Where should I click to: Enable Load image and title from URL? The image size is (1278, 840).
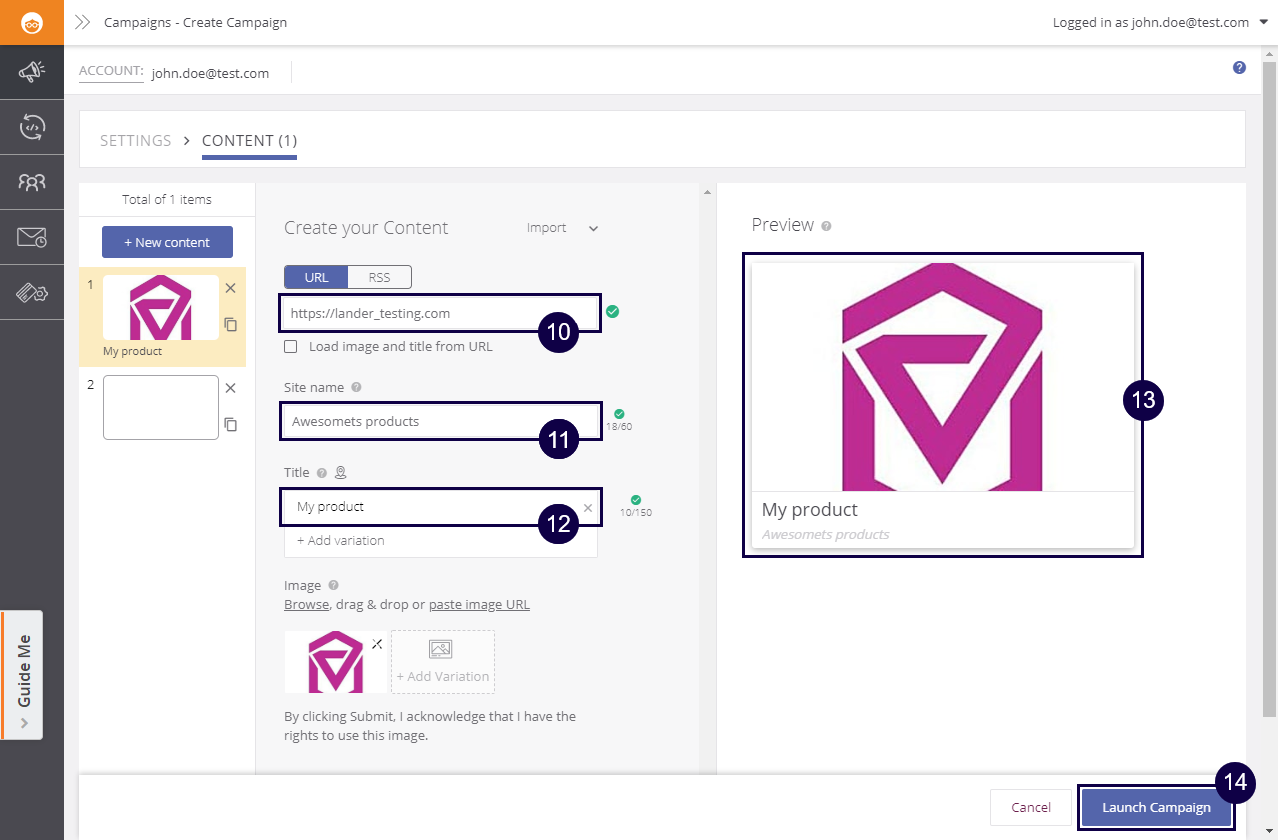click(291, 347)
